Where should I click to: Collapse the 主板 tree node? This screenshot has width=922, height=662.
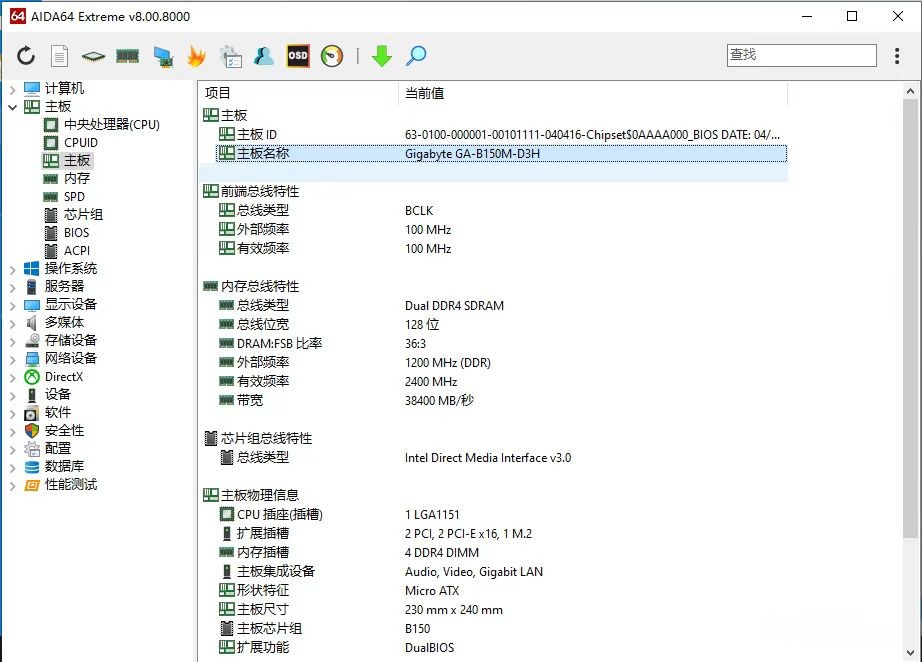[x=12, y=107]
